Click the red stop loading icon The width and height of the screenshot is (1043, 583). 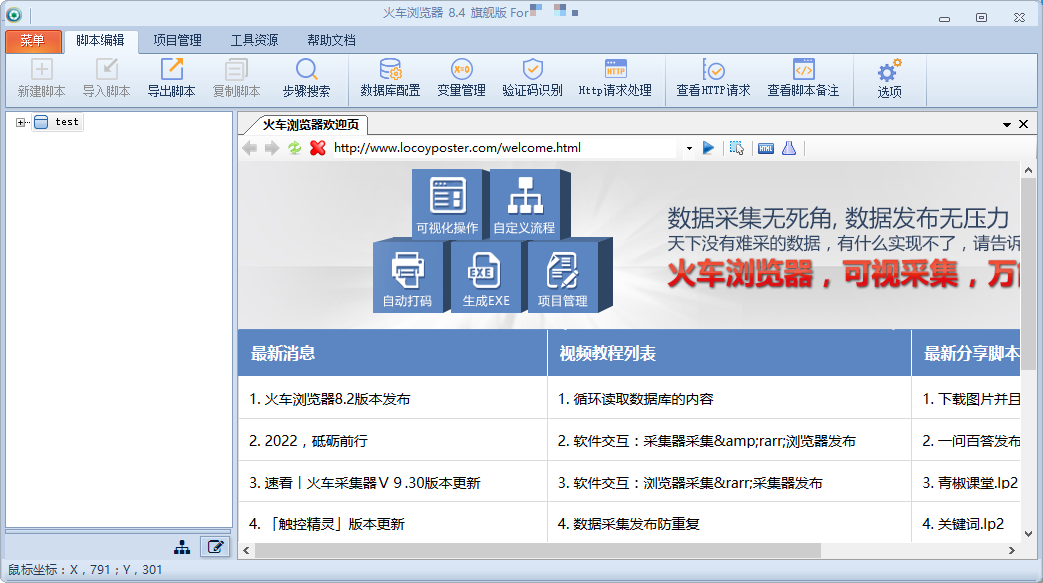[x=318, y=148]
